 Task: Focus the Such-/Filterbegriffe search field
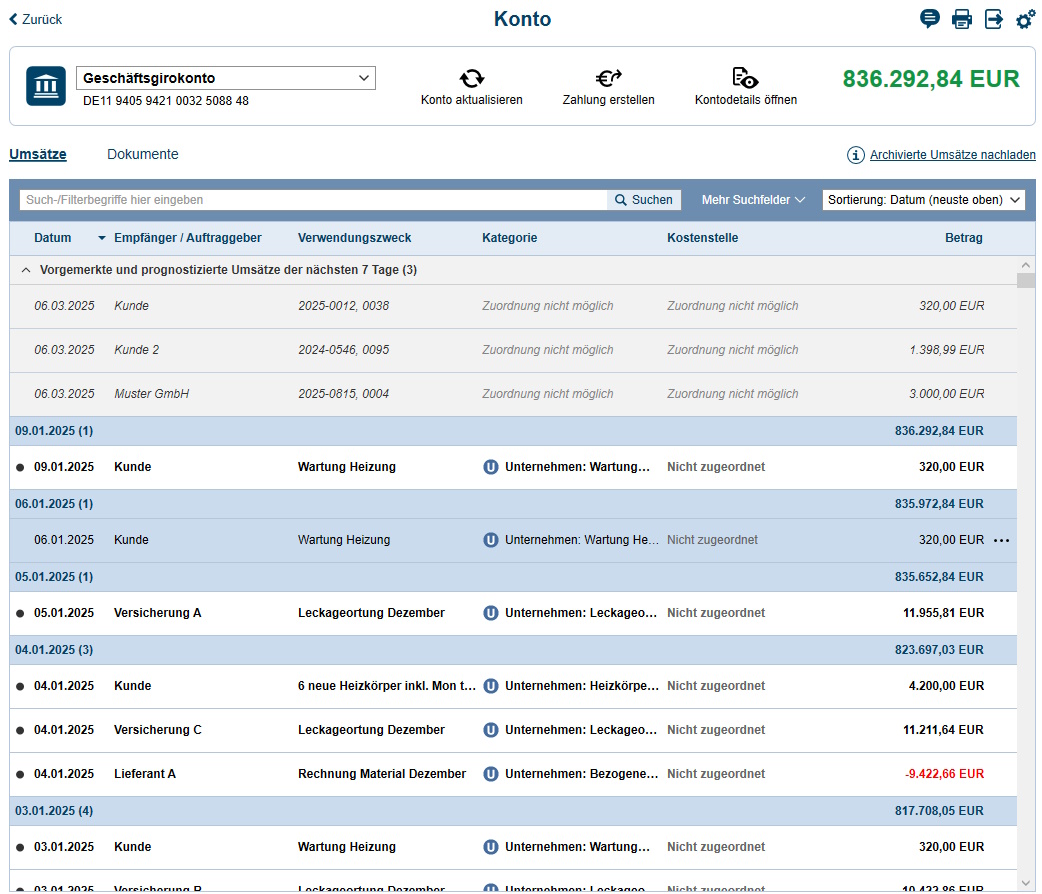click(x=313, y=200)
